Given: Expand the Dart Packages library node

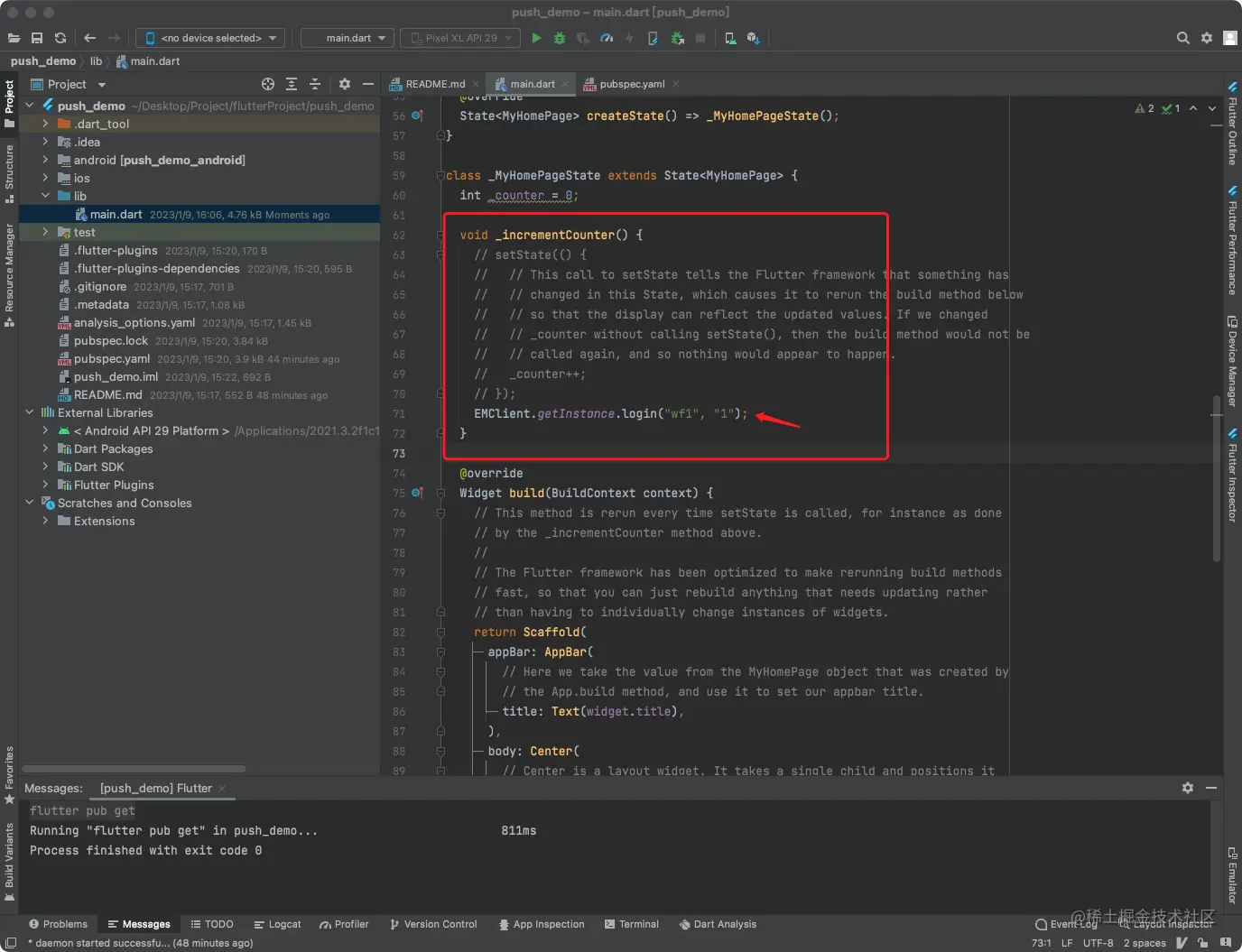Looking at the screenshot, I should click(45, 448).
